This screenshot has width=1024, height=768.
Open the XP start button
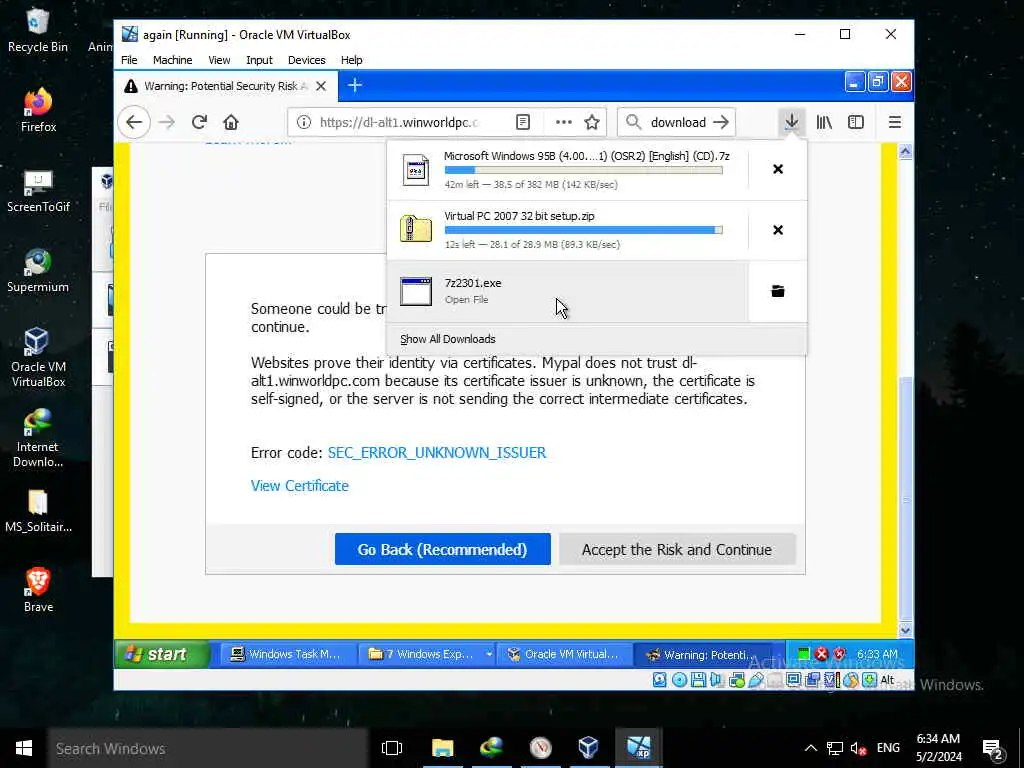(x=163, y=654)
